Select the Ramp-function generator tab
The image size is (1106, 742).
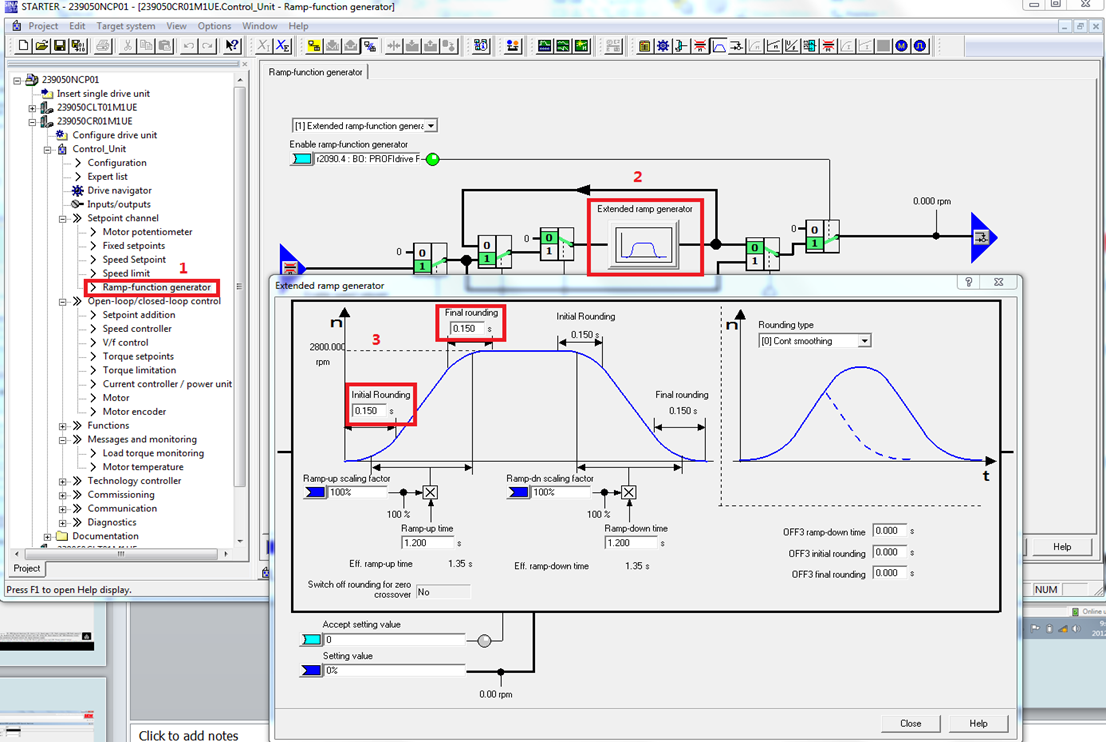click(x=316, y=72)
